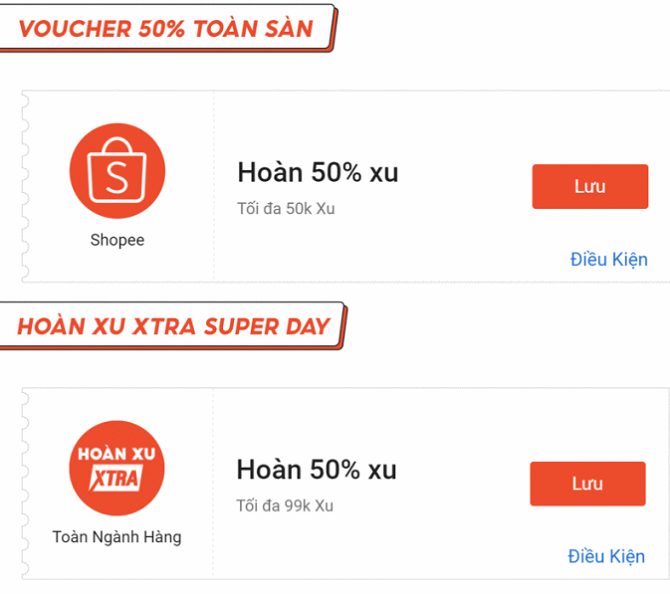
Task: Click the VOUCHER 50% TOÀN SÀN banner
Action: tap(166, 28)
